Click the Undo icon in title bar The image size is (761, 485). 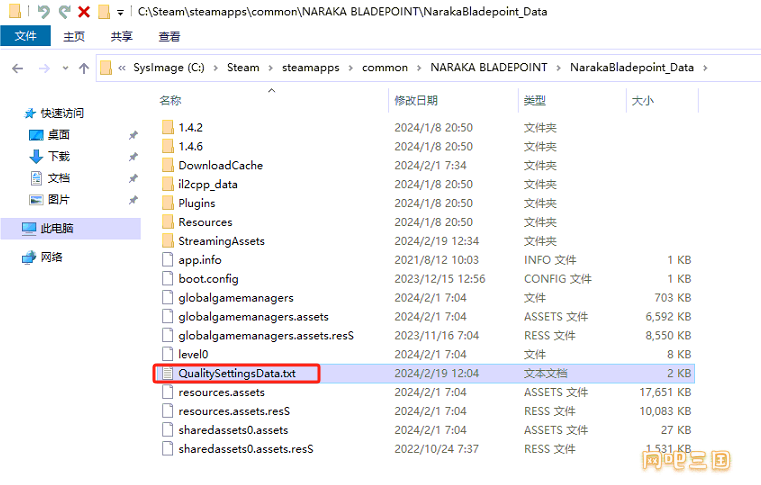click(x=43, y=11)
